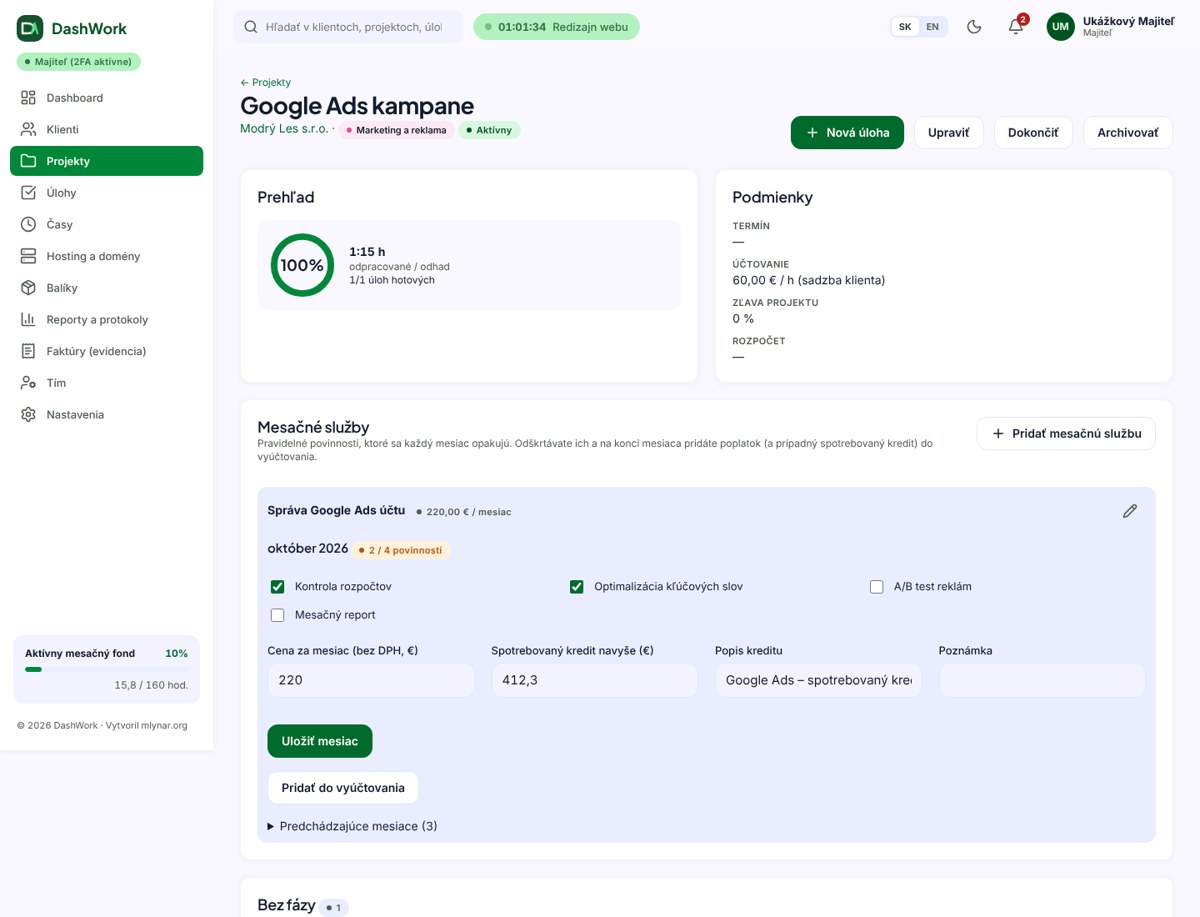The width and height of the screenshot is (1200, 917).
Task: Click the Spotrebovaný kredit navyše field
Action: pyautogui.click(x=595, y=680)
